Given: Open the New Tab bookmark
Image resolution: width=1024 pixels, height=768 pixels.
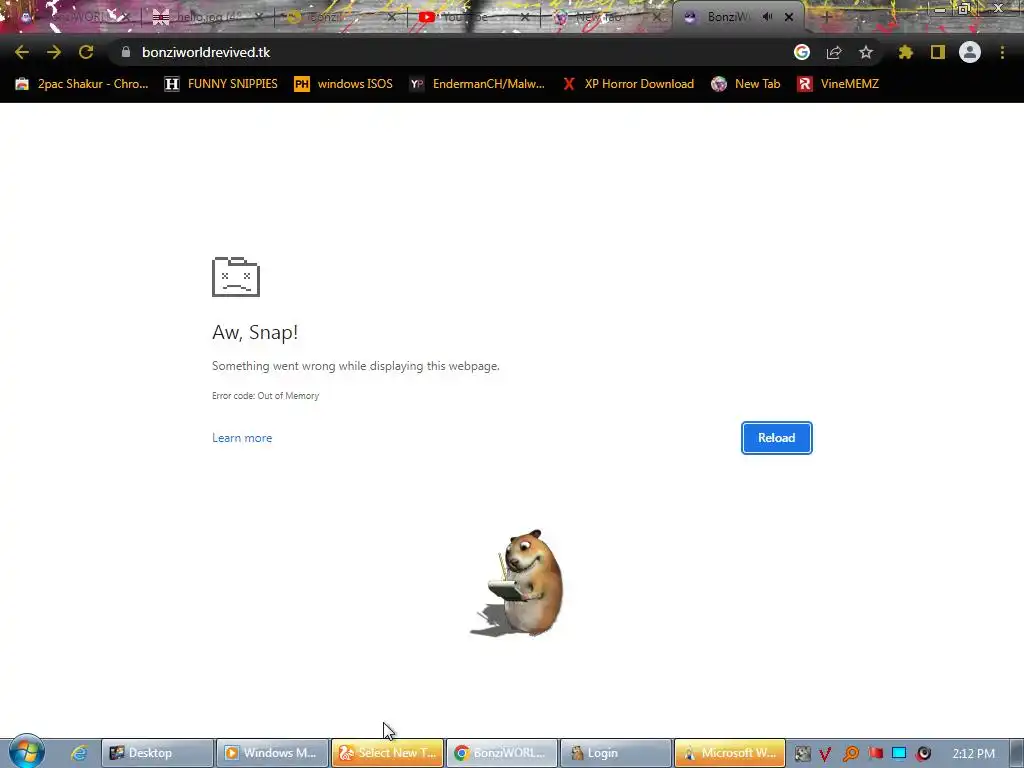Looking at the screenshot, I should coord(746,84).
